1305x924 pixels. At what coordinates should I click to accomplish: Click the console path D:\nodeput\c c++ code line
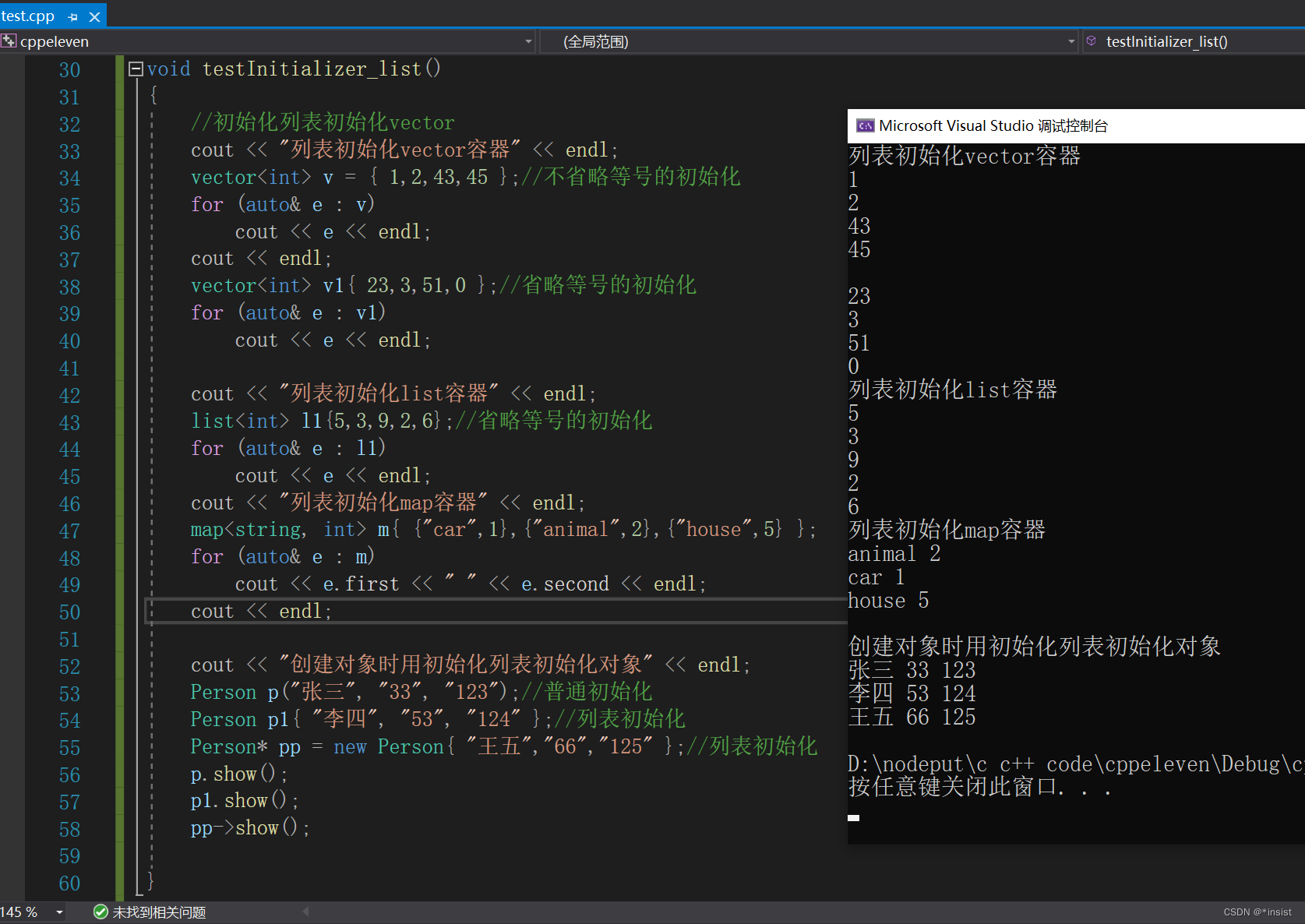click(1076, 764)
